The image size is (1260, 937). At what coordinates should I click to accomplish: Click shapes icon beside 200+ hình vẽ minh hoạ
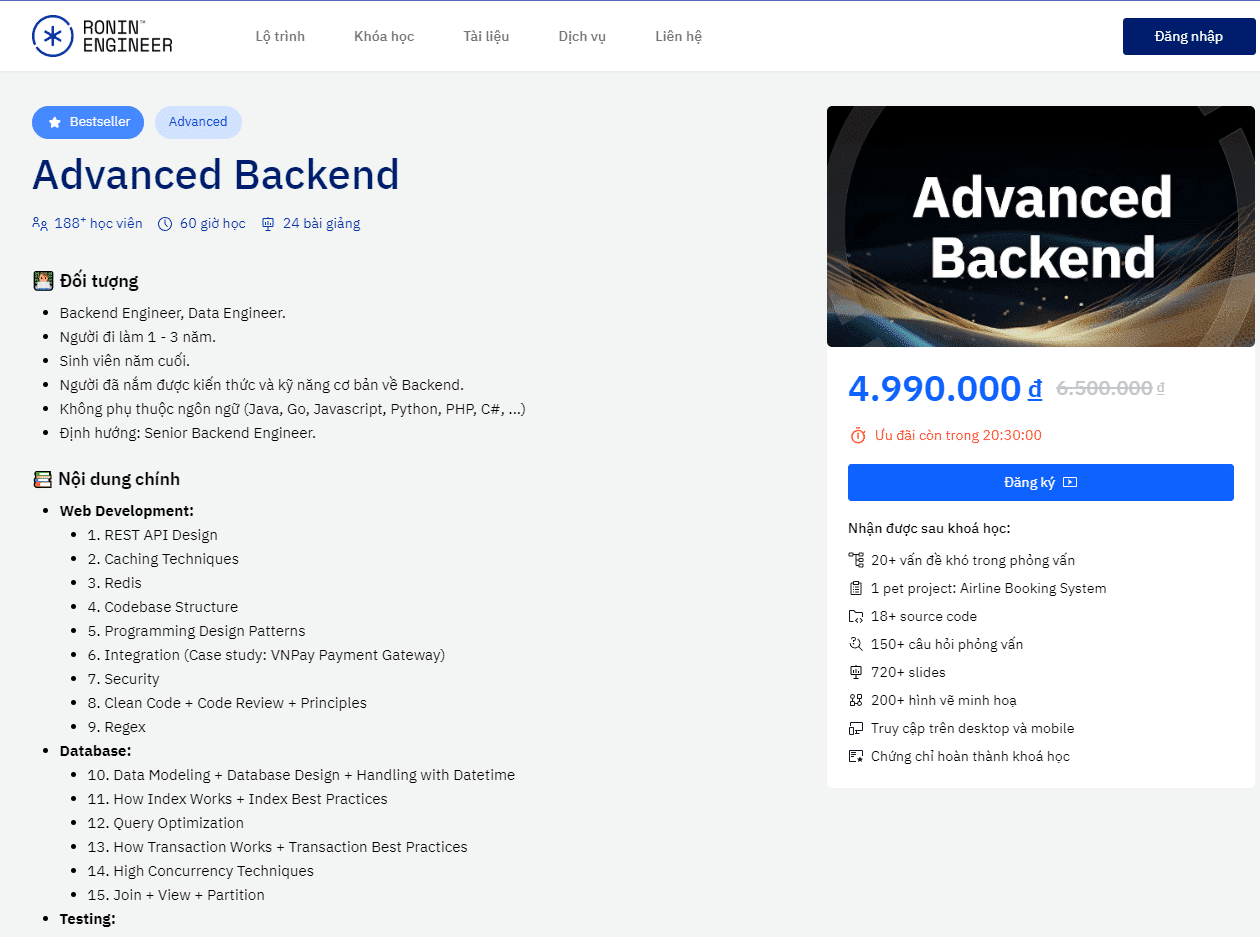(x=855, y=700)
